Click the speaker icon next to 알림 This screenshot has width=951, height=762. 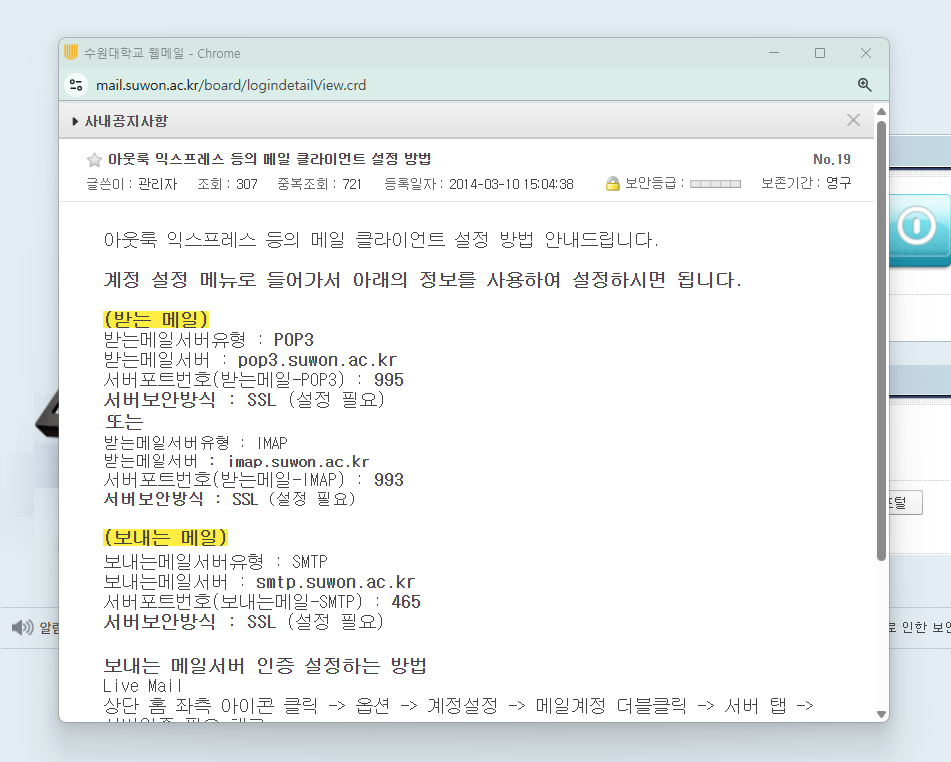(22, 628)
